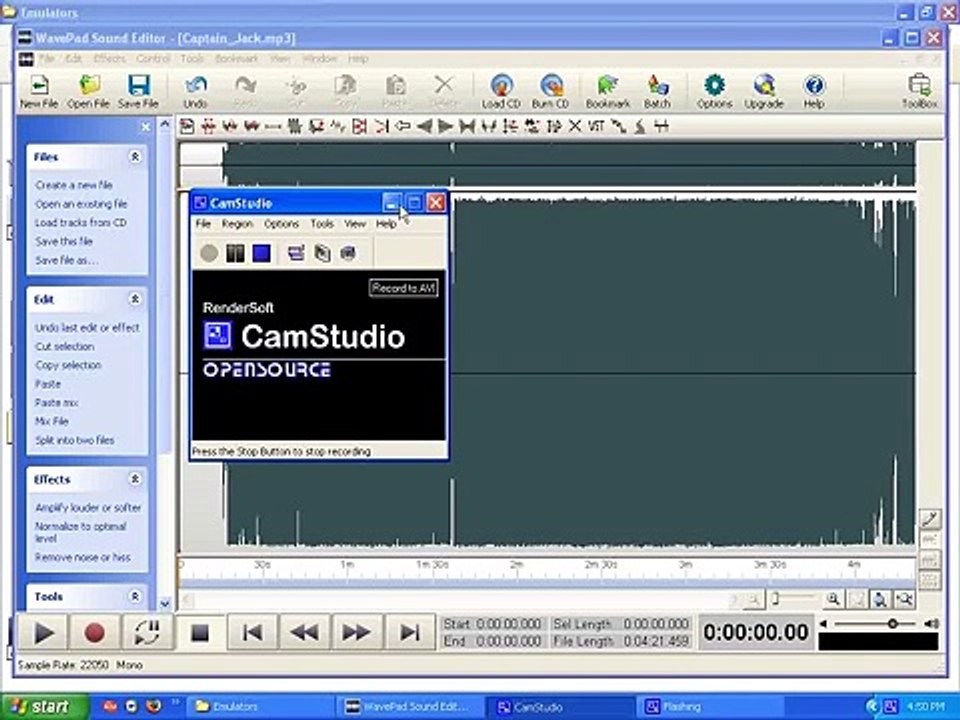Click the 2m mark on timeline ruler

[x=517, y=564]
